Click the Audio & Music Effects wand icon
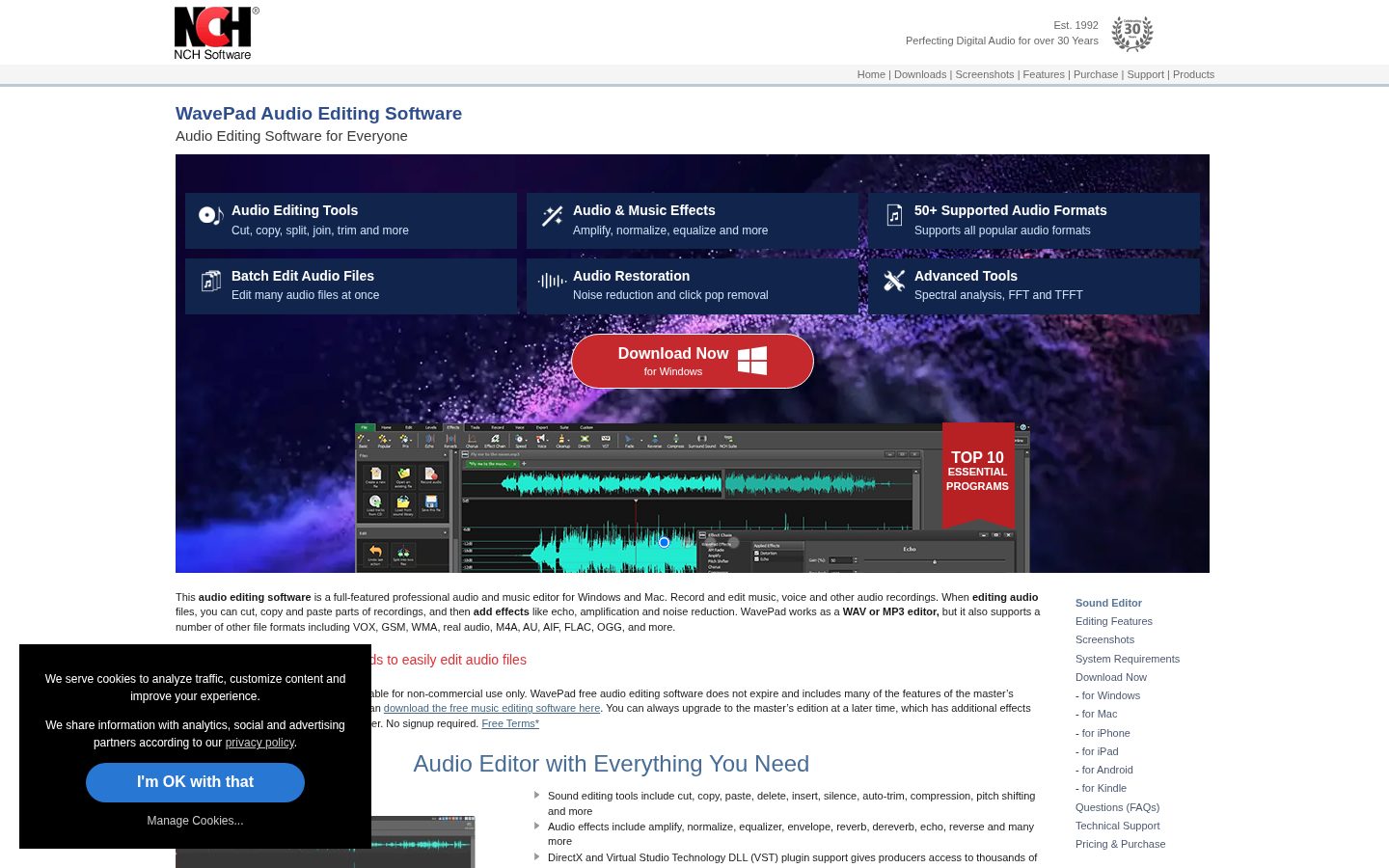1389x868 pixels. pyautogui.click(x=552, y=216)
